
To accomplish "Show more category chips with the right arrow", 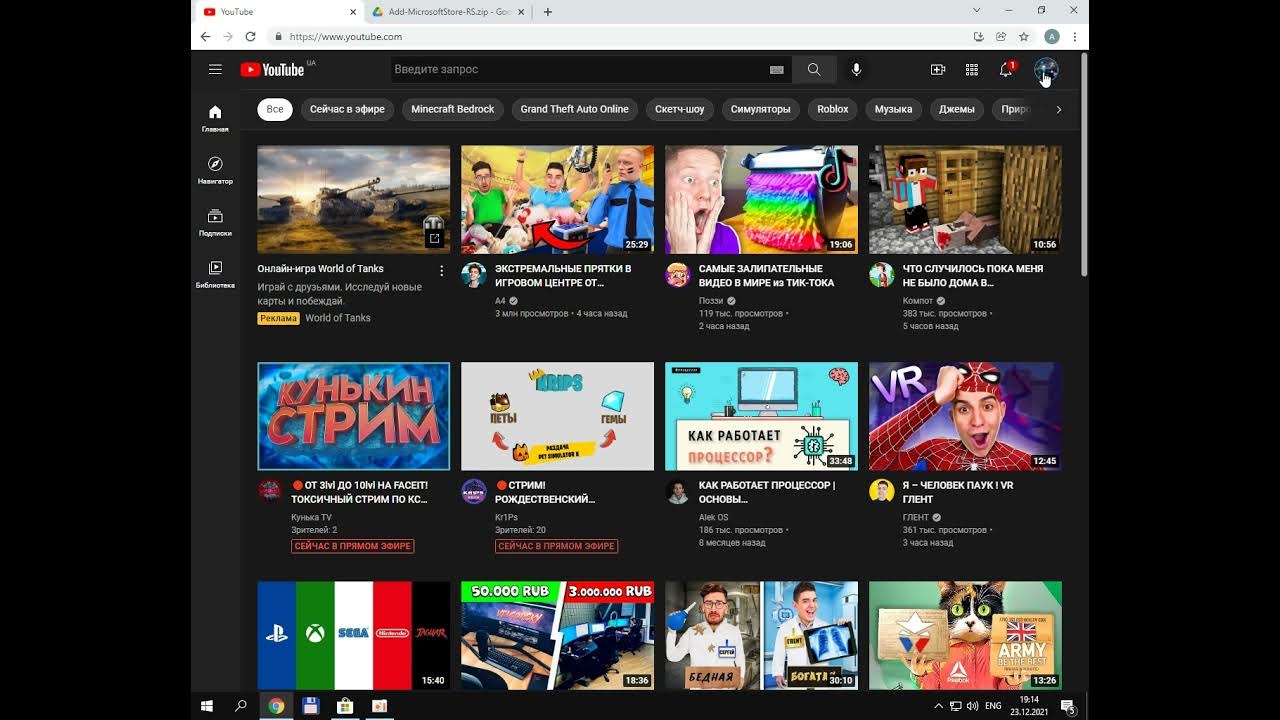I will tap(1059, 109).
